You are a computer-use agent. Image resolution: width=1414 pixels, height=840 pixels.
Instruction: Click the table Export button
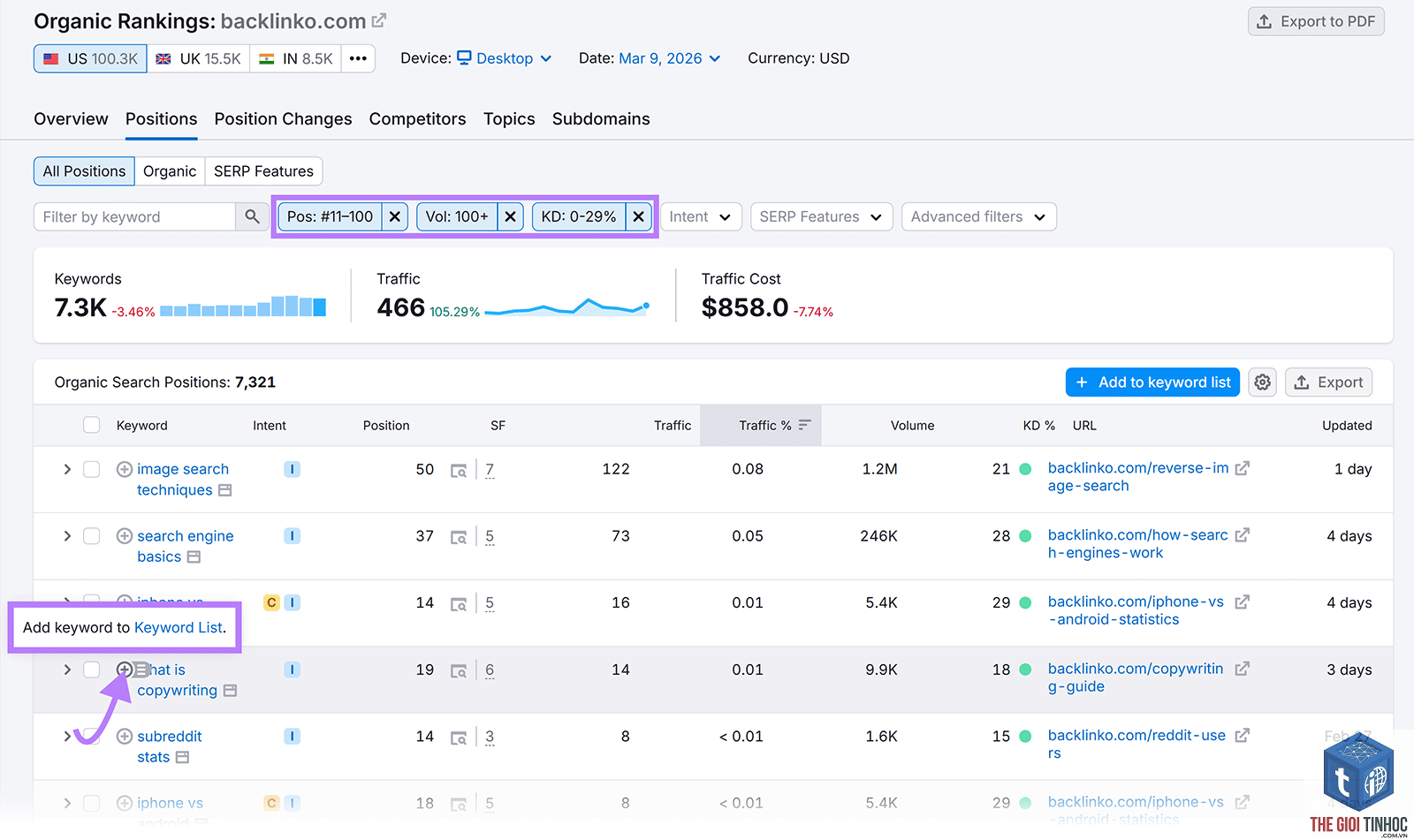(1328, 382)
